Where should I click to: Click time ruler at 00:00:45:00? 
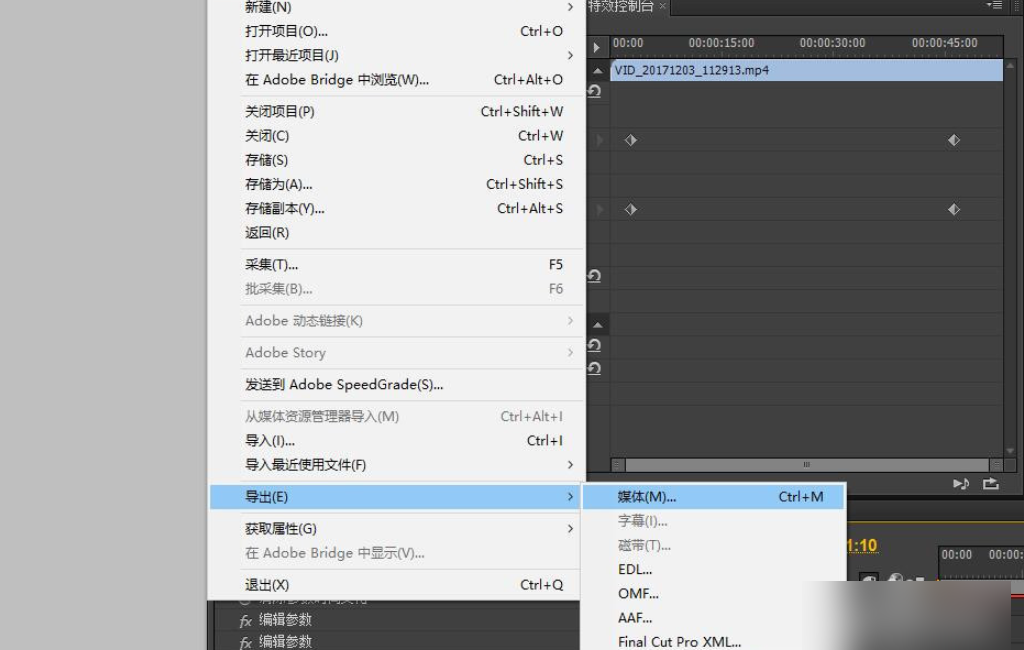[944, 43]
